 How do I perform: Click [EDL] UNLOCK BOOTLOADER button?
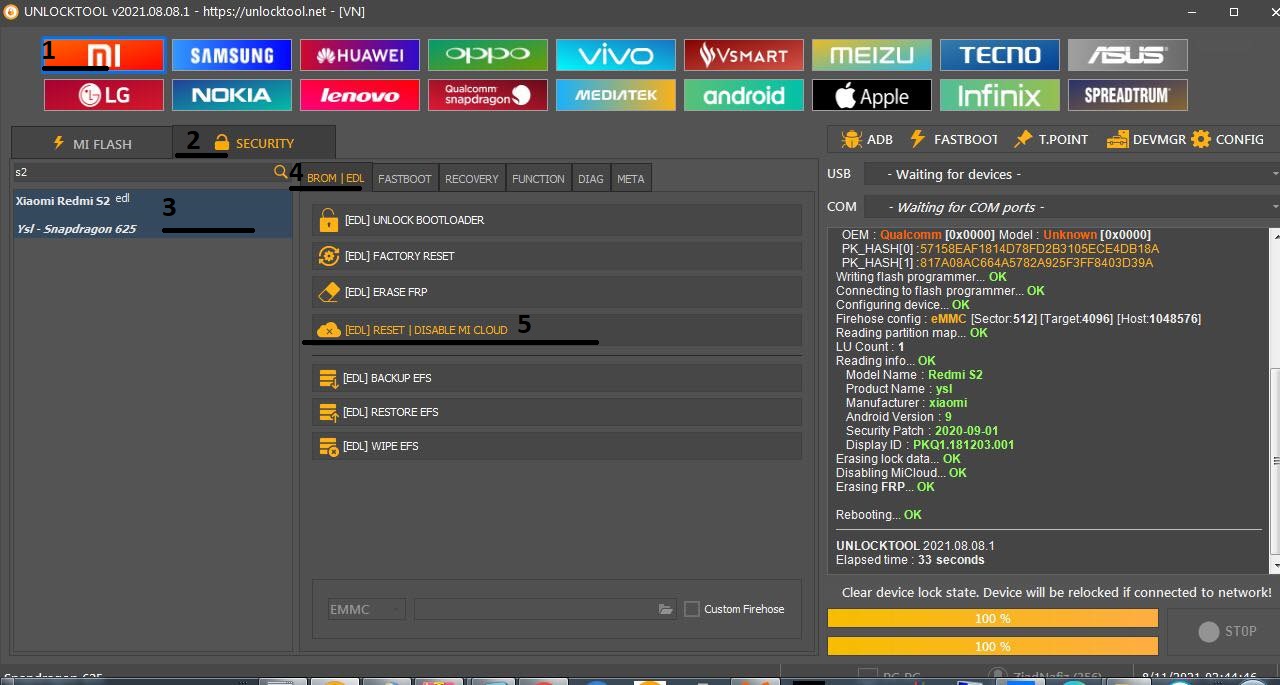[x=557, y=220]
